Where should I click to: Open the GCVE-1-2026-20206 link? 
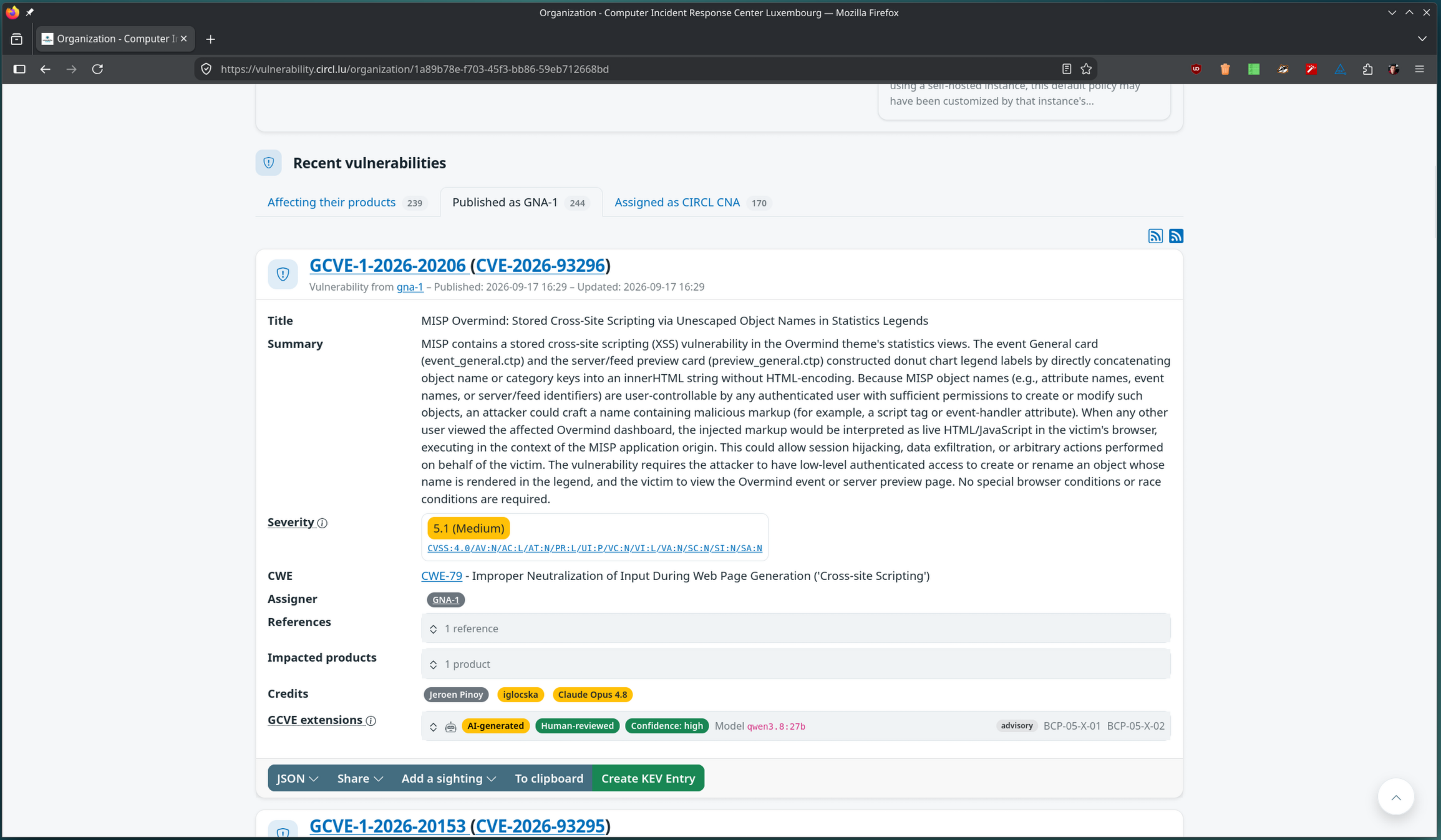coord(387,266)
